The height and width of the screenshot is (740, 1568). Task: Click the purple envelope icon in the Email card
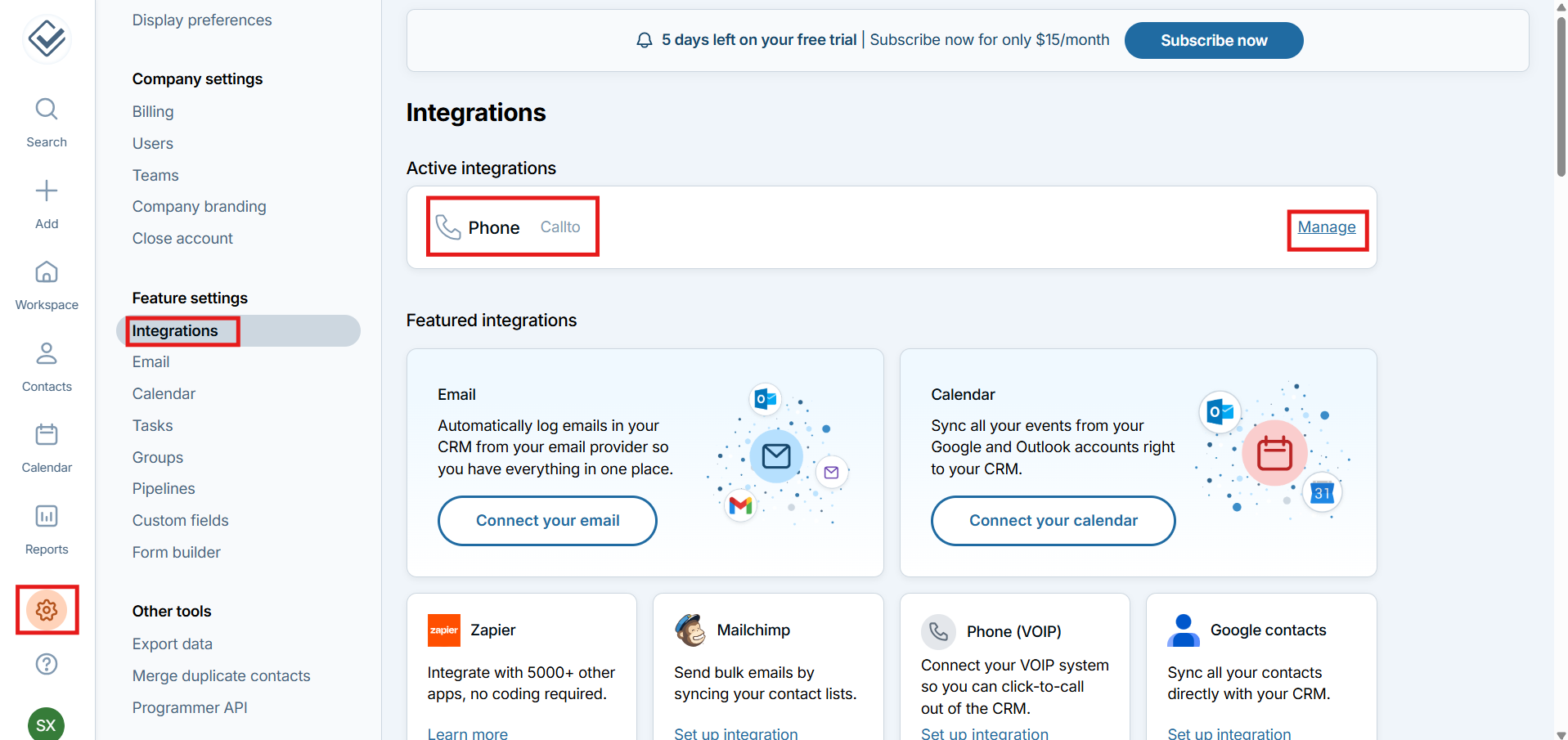point(832,472)
